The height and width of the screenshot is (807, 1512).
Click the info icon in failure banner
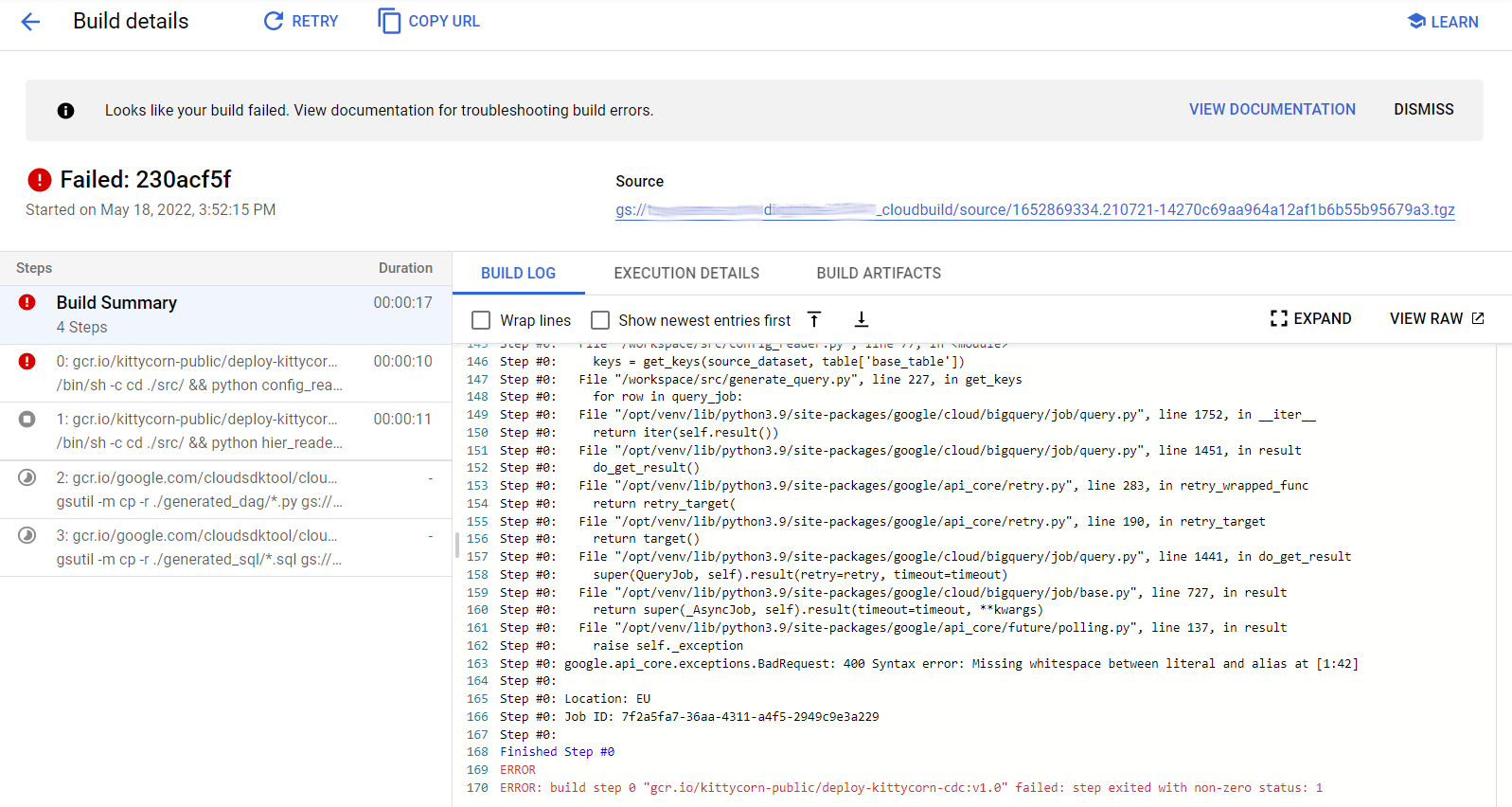(x=65, y=111)
